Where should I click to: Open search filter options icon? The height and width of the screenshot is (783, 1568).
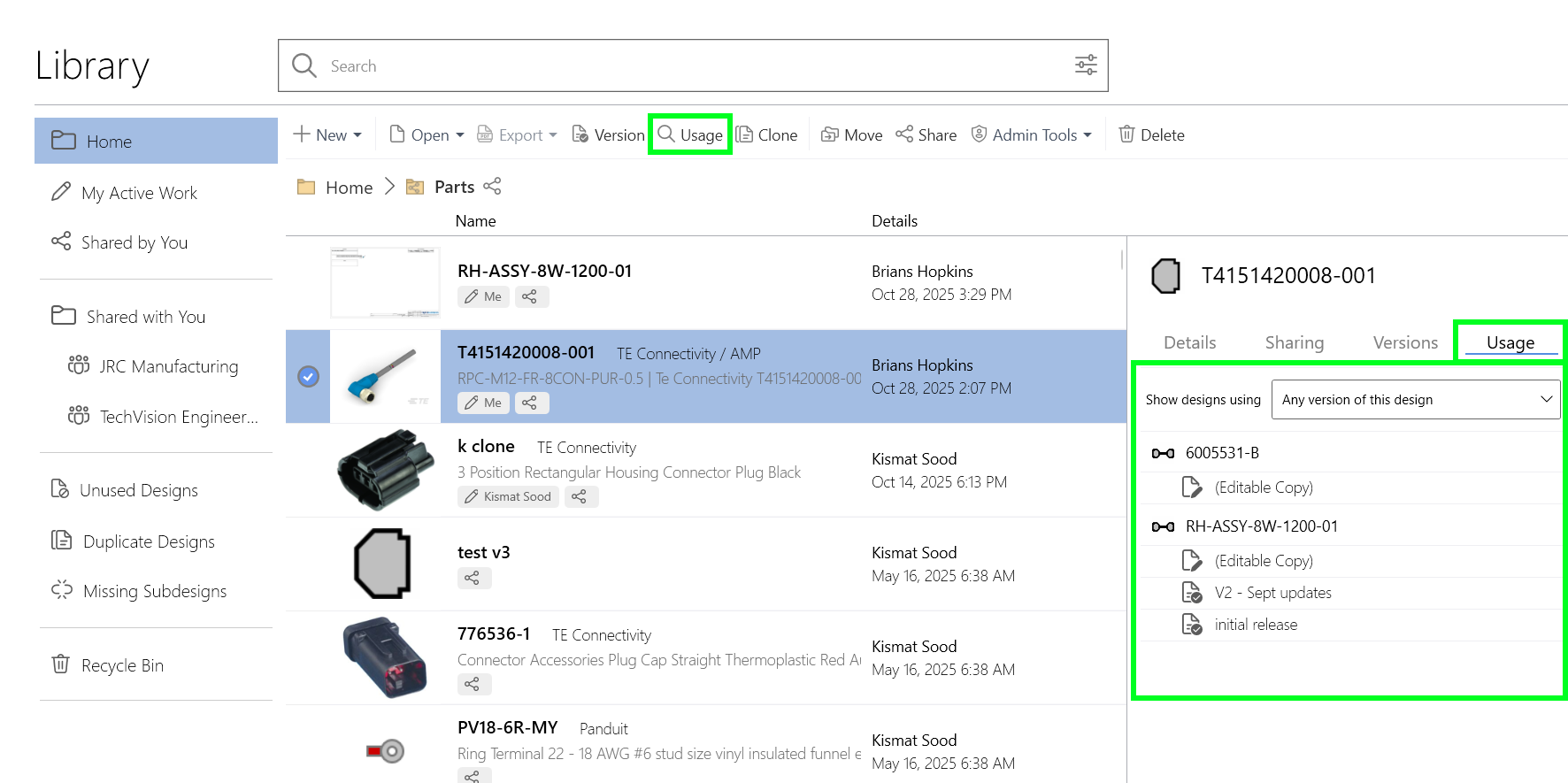pyautogui.click(x=1086, y=65)
